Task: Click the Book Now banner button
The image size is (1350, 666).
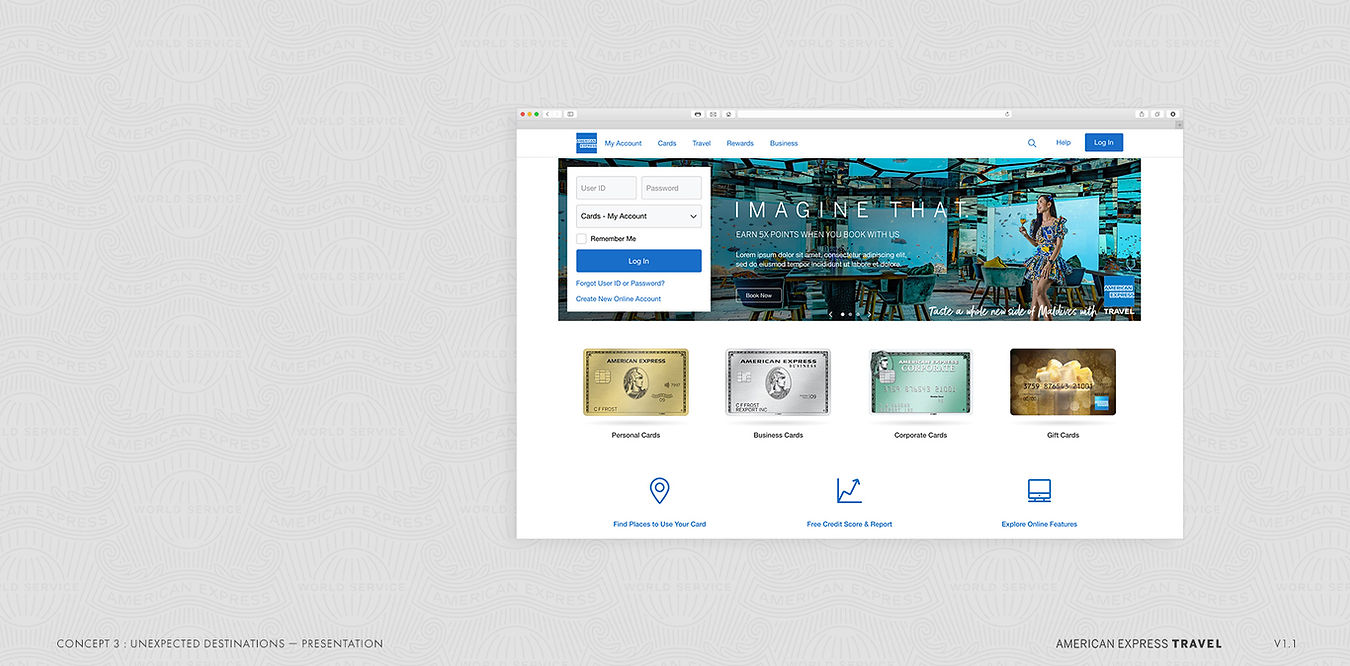Action: 759,295
